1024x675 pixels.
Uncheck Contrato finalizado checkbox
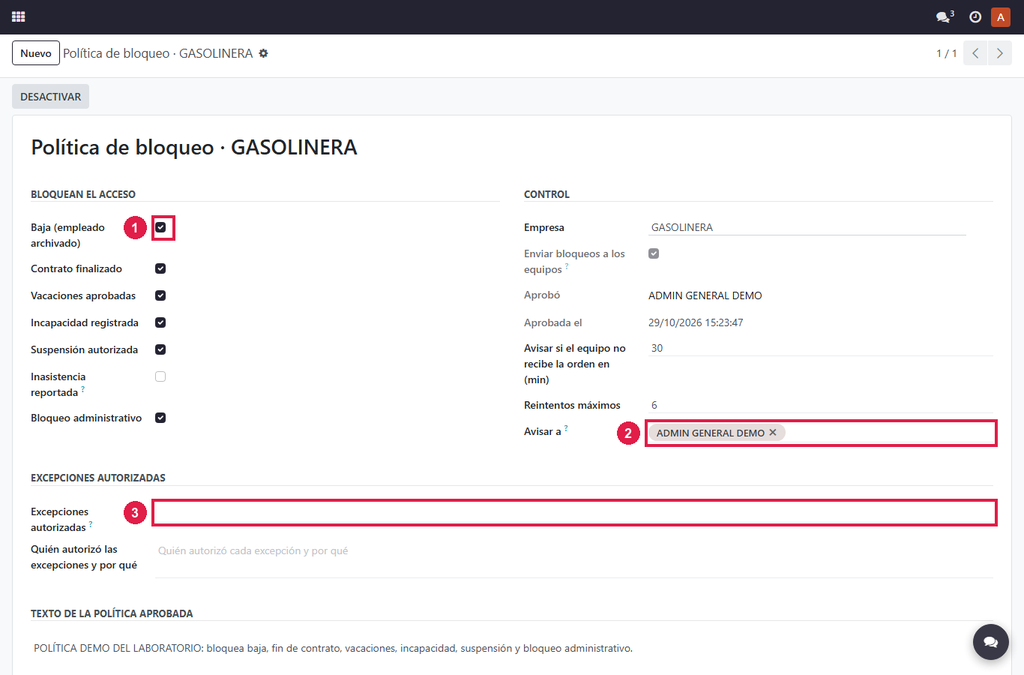[x=161, y=268]
